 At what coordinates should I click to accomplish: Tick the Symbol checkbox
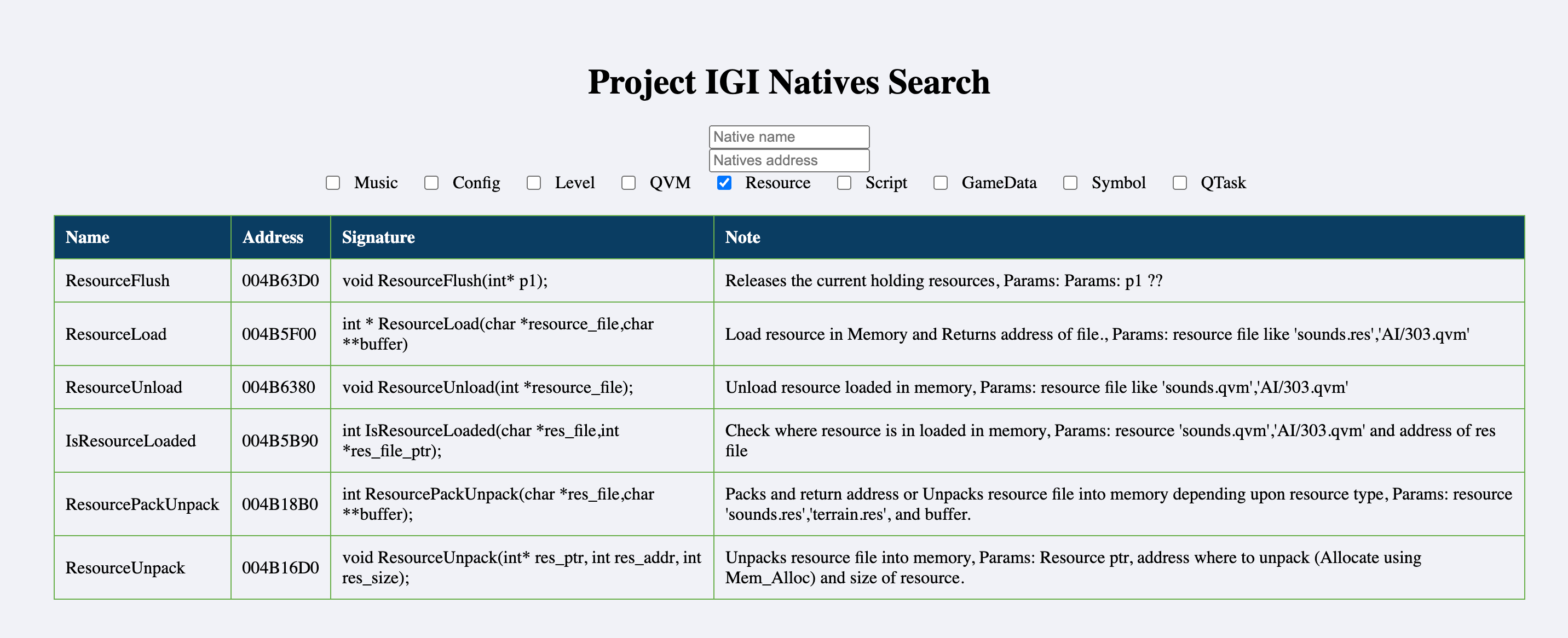tap(1070, 183)
